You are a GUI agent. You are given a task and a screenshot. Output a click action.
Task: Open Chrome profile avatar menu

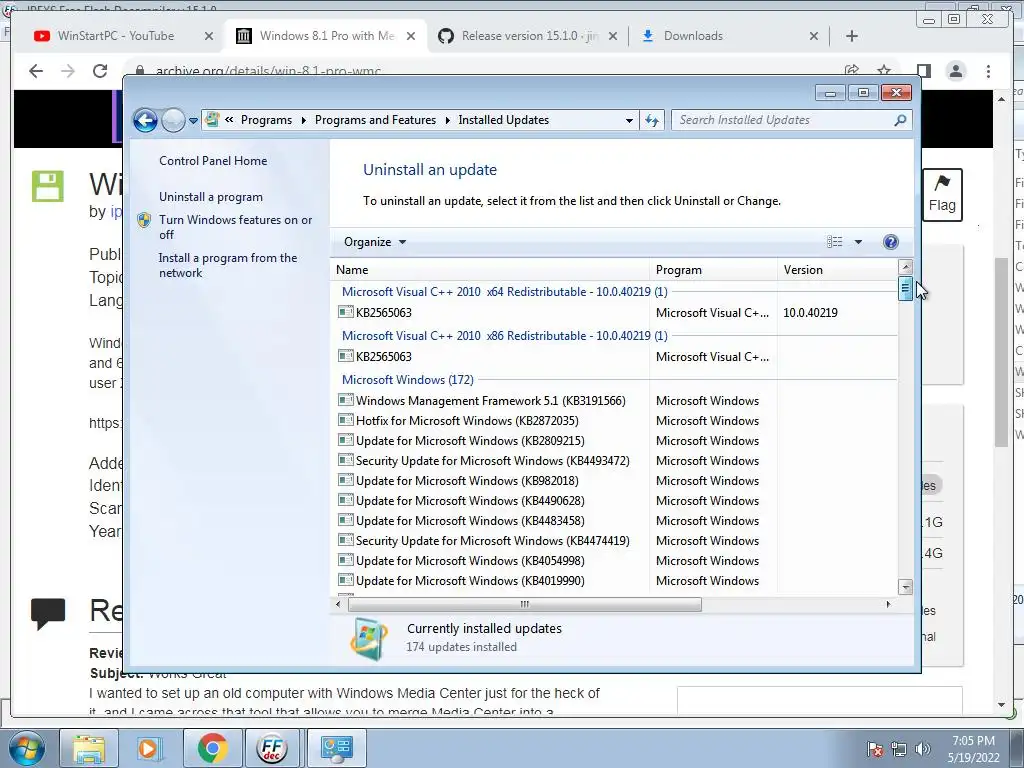(x=955, y=71)
